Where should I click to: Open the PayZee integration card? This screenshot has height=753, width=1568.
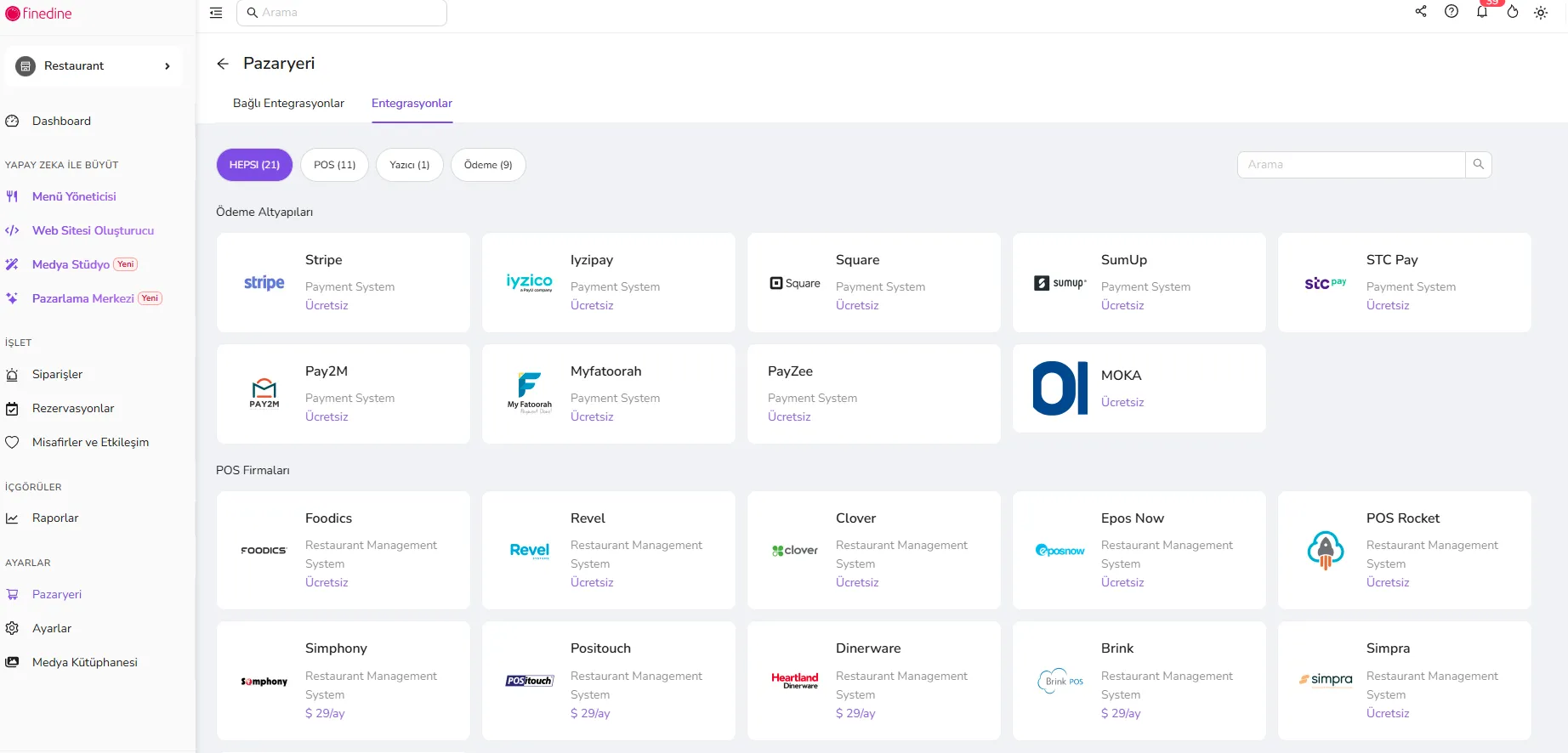tap(874, 394)
